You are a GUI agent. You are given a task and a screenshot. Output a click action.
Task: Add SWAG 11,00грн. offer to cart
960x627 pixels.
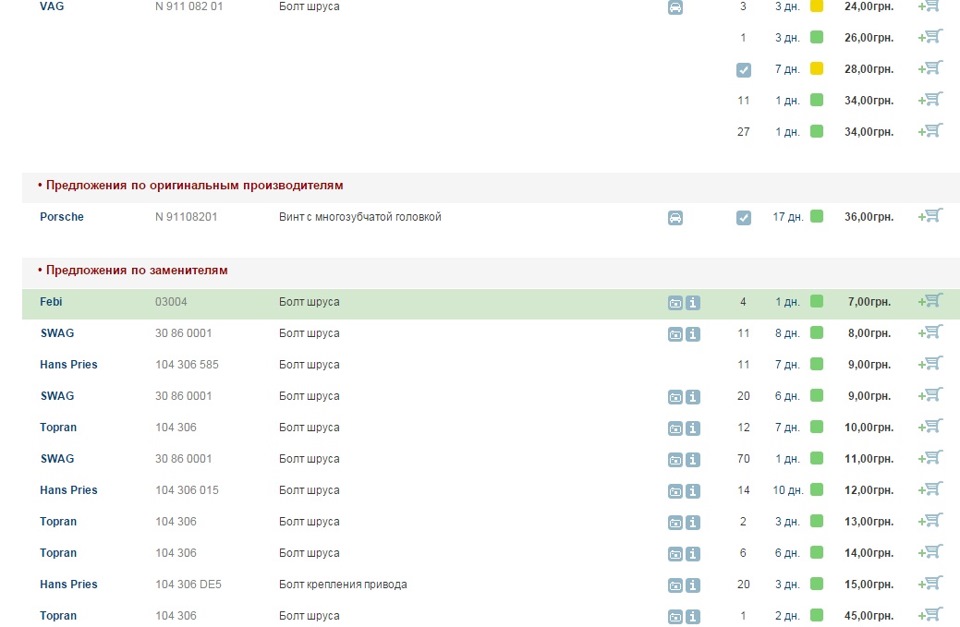[x=930, y=458]
